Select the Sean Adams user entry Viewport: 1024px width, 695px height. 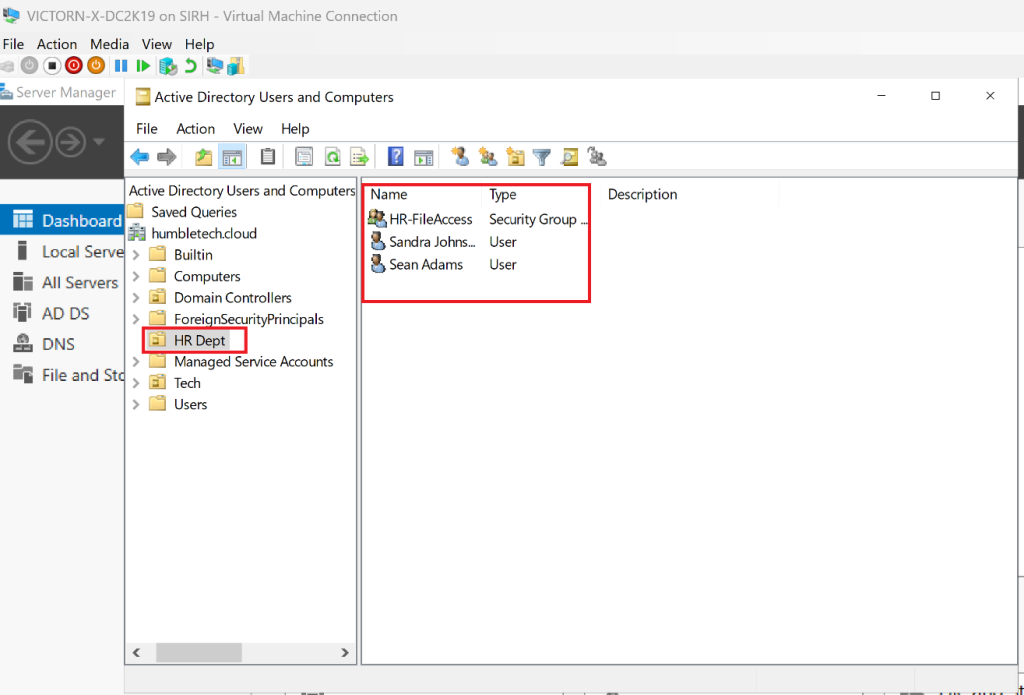pyautogui.click(x=425, y=265)
